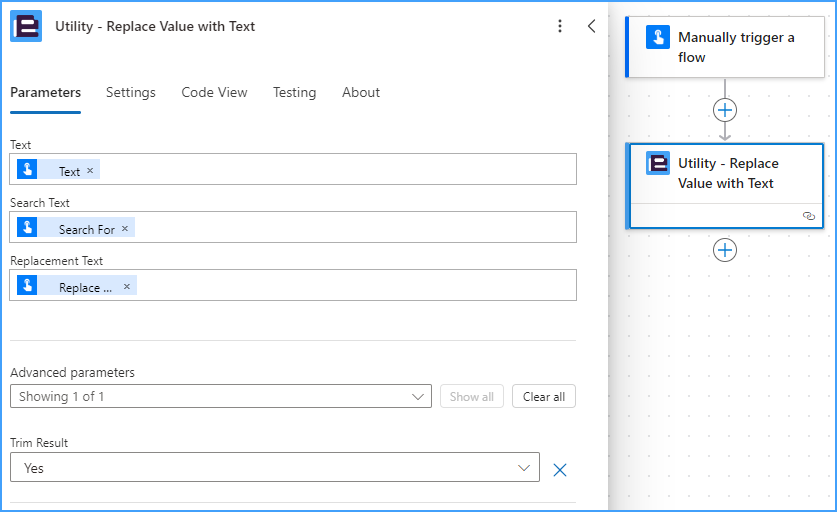This screenshot has height=512, width=837.
Task: Open the Code View tab
Action: tap(214, 92)
